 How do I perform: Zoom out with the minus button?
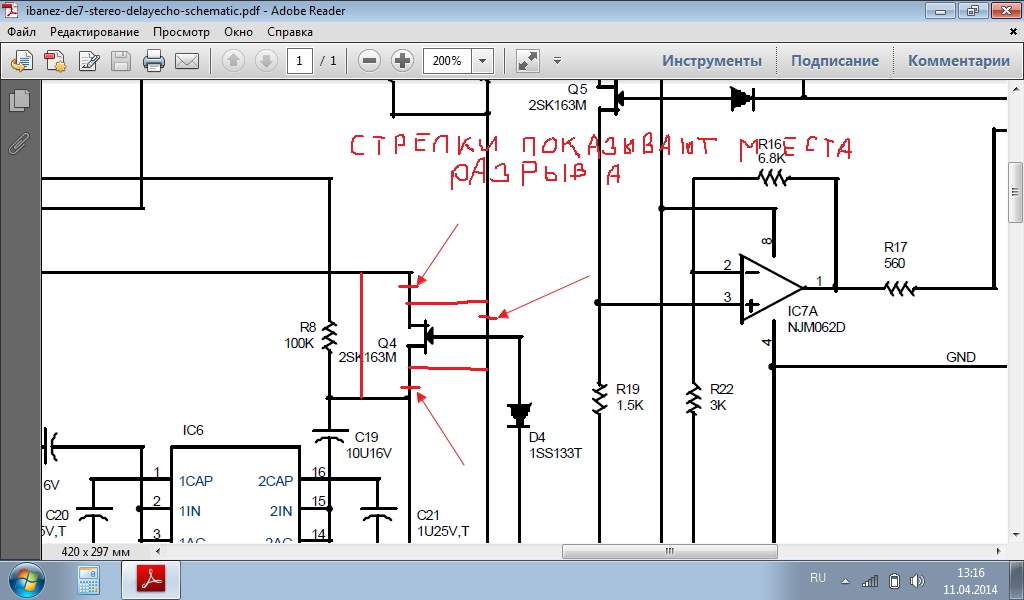(x=369, y=61)
